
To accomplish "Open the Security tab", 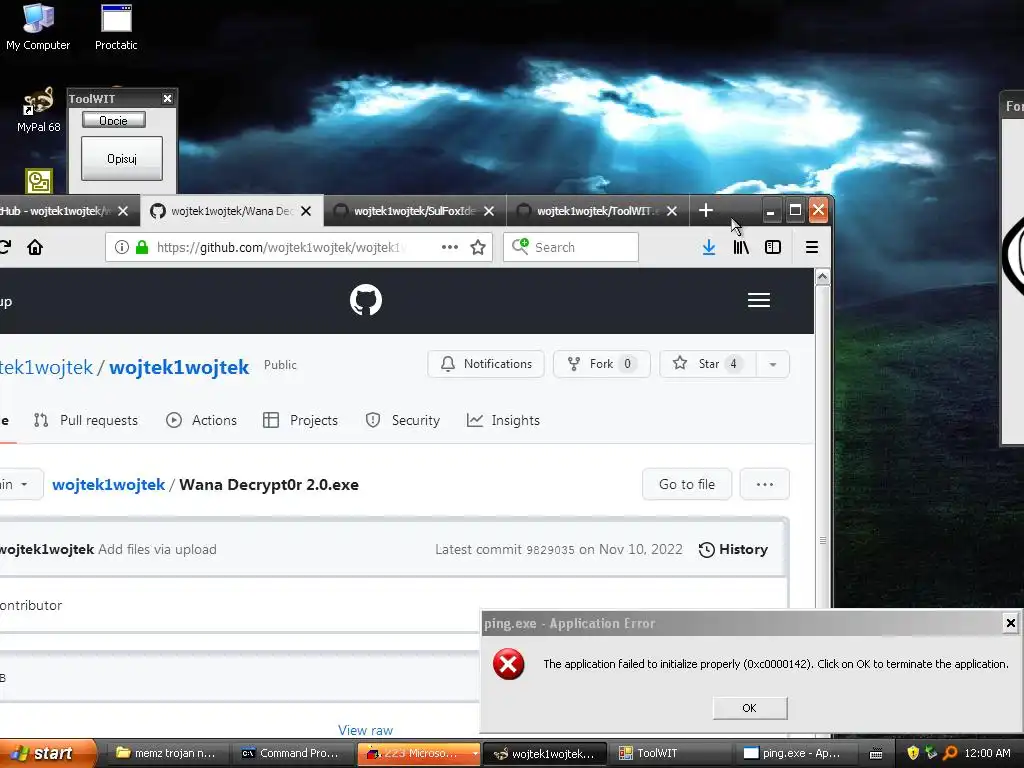I will click(x=402, y=421).
